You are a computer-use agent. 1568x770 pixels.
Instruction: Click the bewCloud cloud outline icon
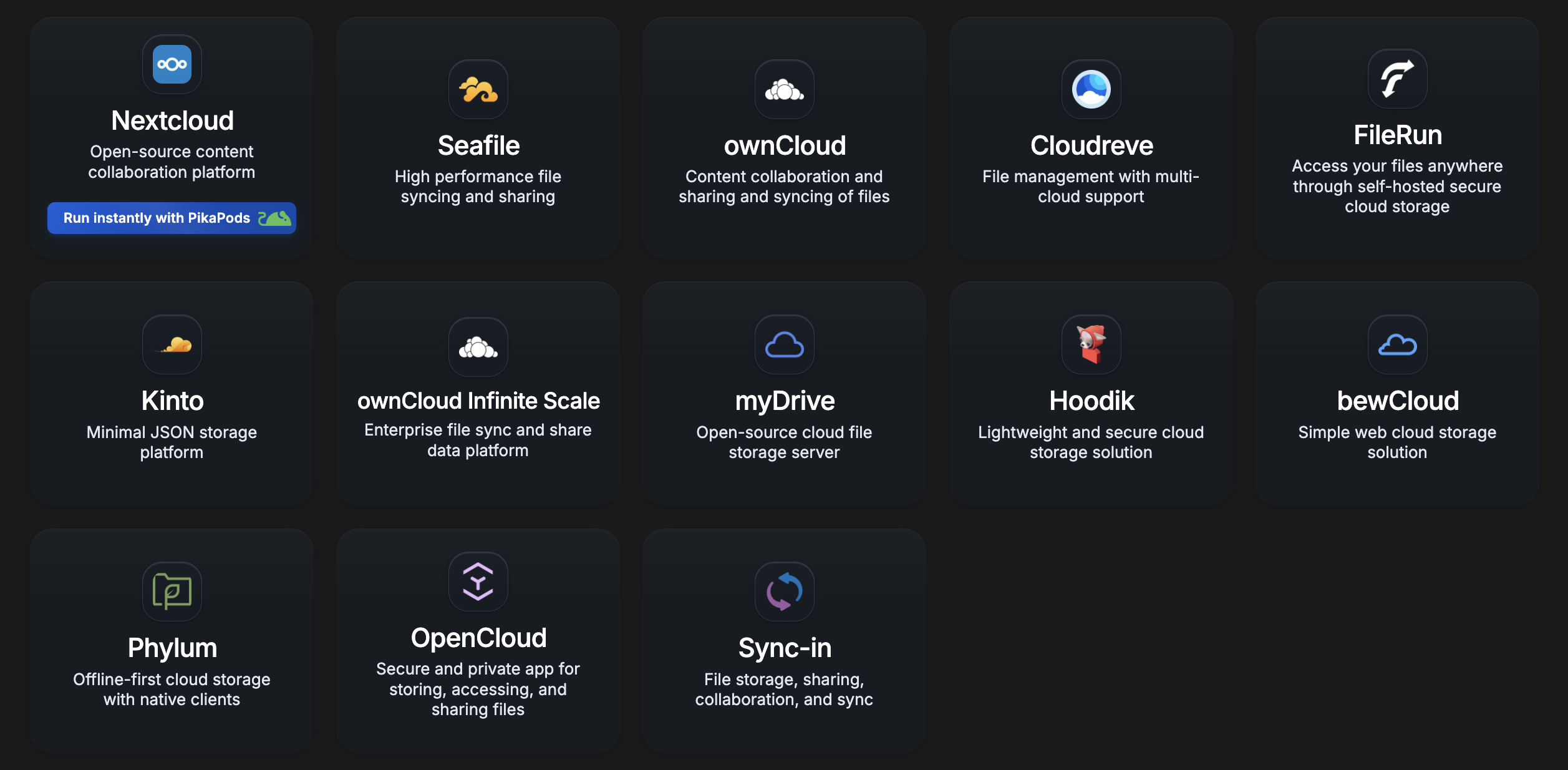click(x=1397, y=344)
